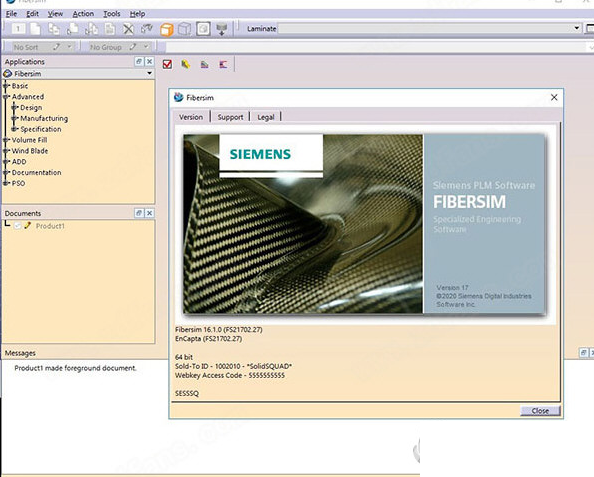Switch to the Legal tab
The height and width of the screenshot is (477, 594).
(x=266, y=117)
